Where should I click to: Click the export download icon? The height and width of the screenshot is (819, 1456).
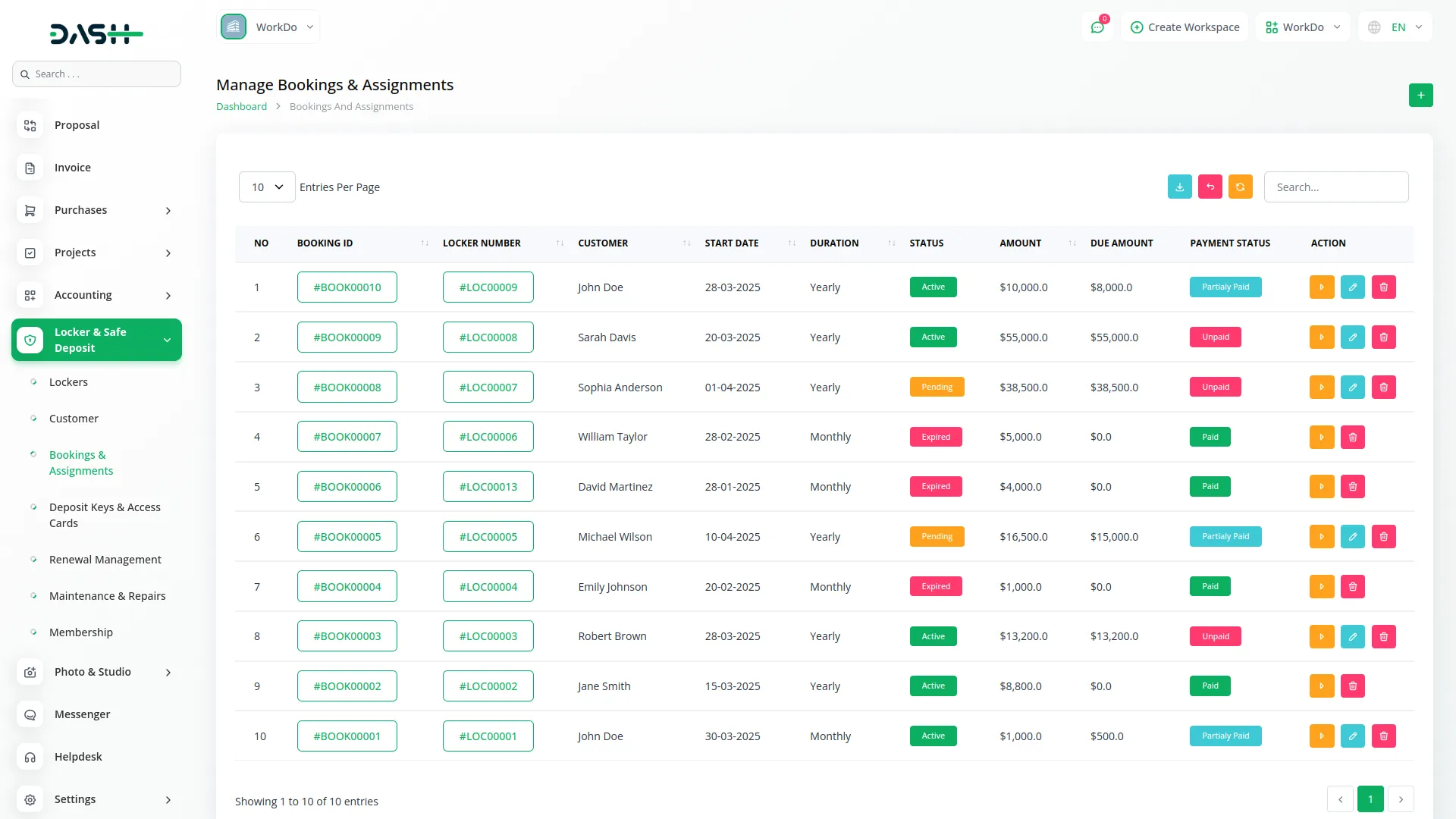[1179, 187]
